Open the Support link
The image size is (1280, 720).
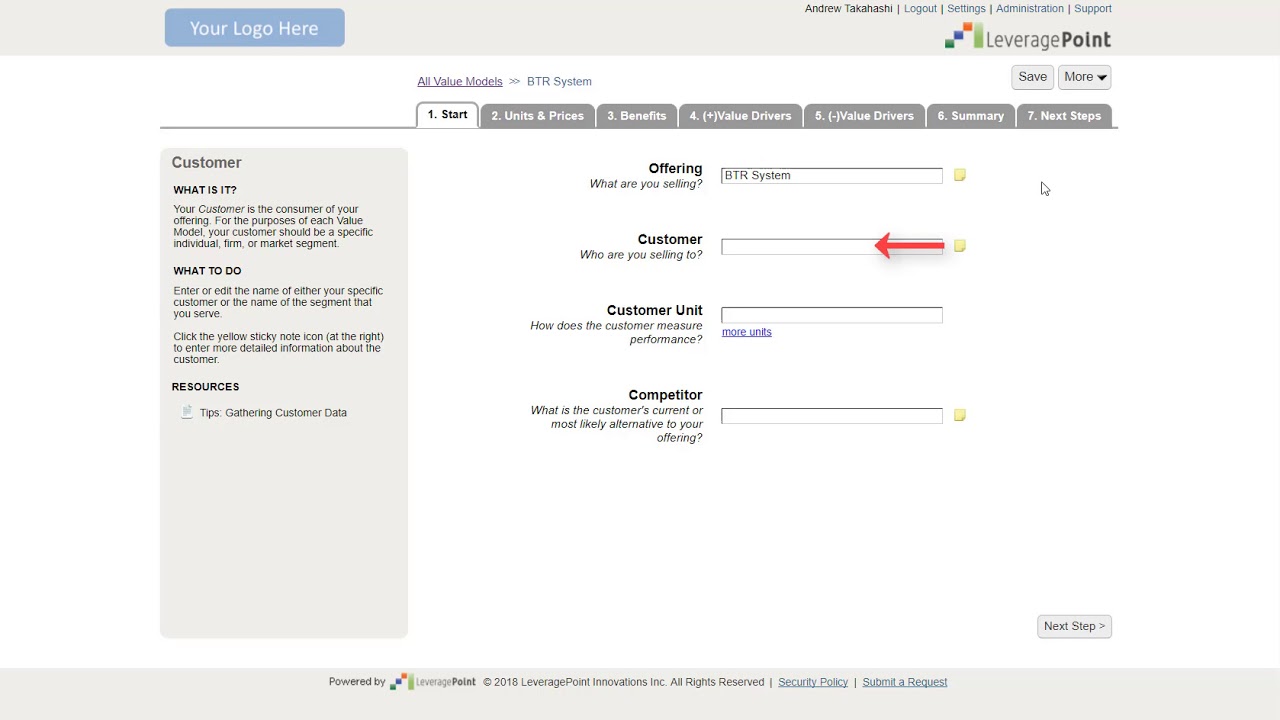pyautogui.click(x=1093, y=9)
